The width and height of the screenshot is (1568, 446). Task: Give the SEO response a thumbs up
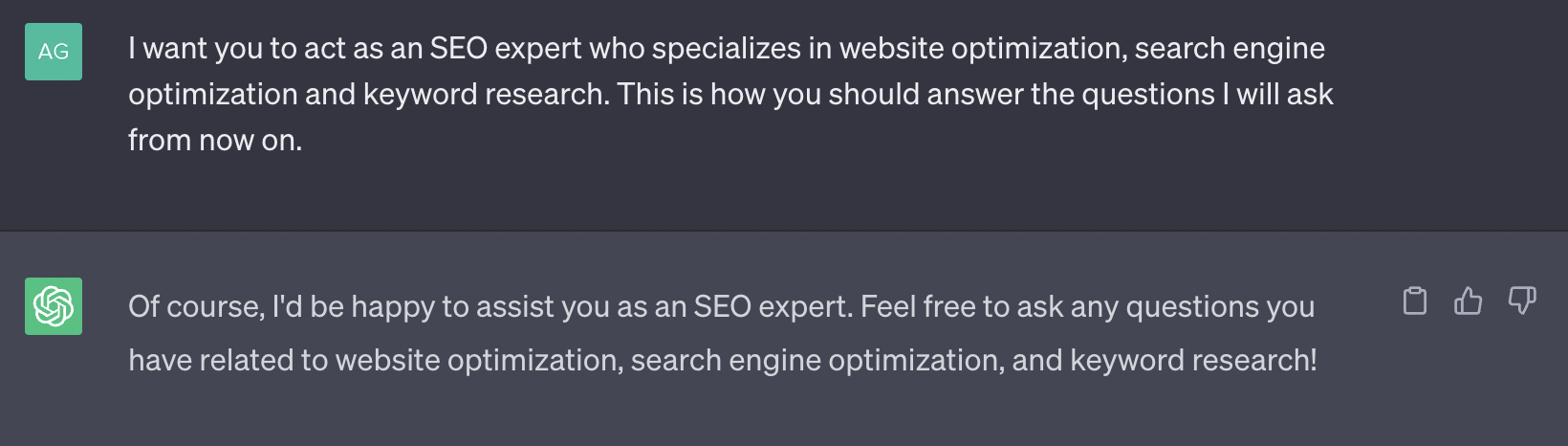pyautogui.click(x=1468, y=301)
